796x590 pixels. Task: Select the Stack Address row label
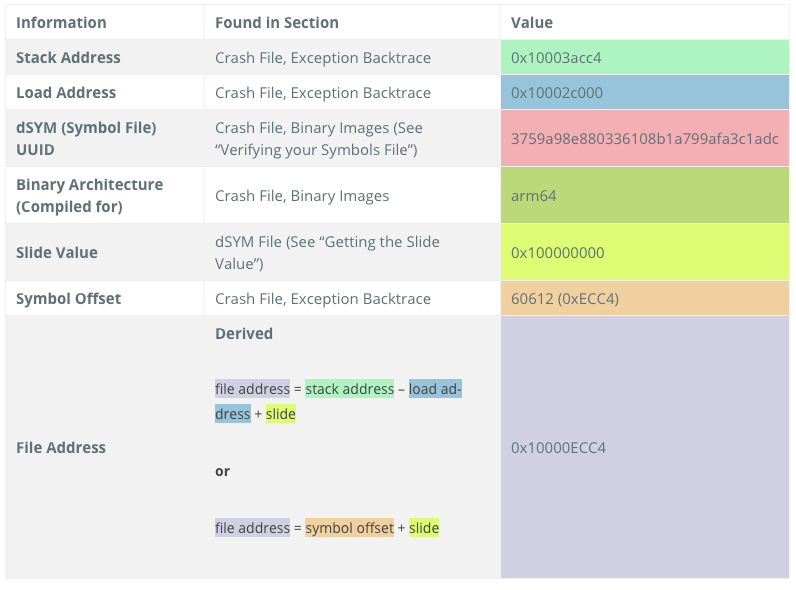pos(68,58)
